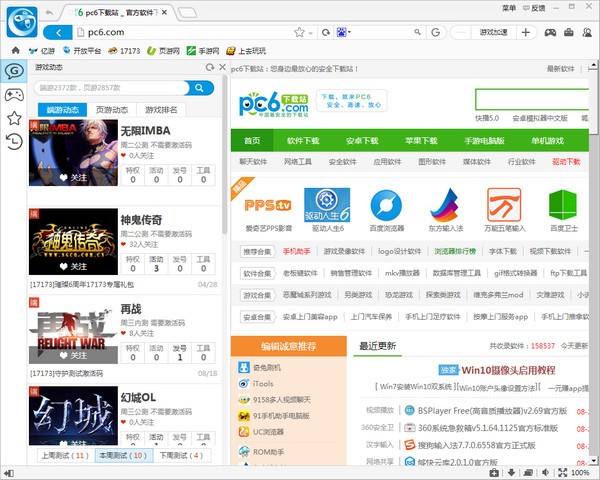This screenshot has width=600, height=480.
Task: Click the blue game search button
Action: (x=200, y=88)
